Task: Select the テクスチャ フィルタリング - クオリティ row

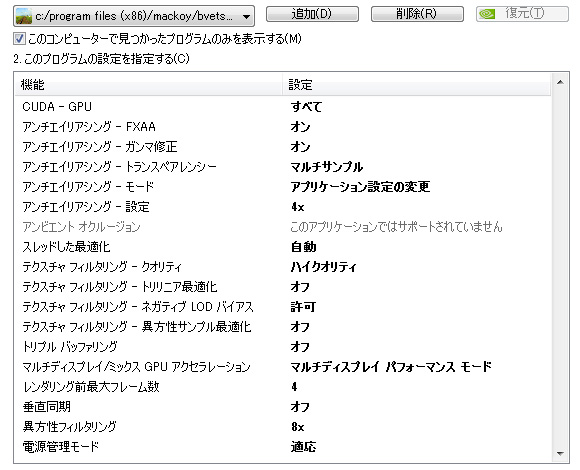Action: (283, 267)
